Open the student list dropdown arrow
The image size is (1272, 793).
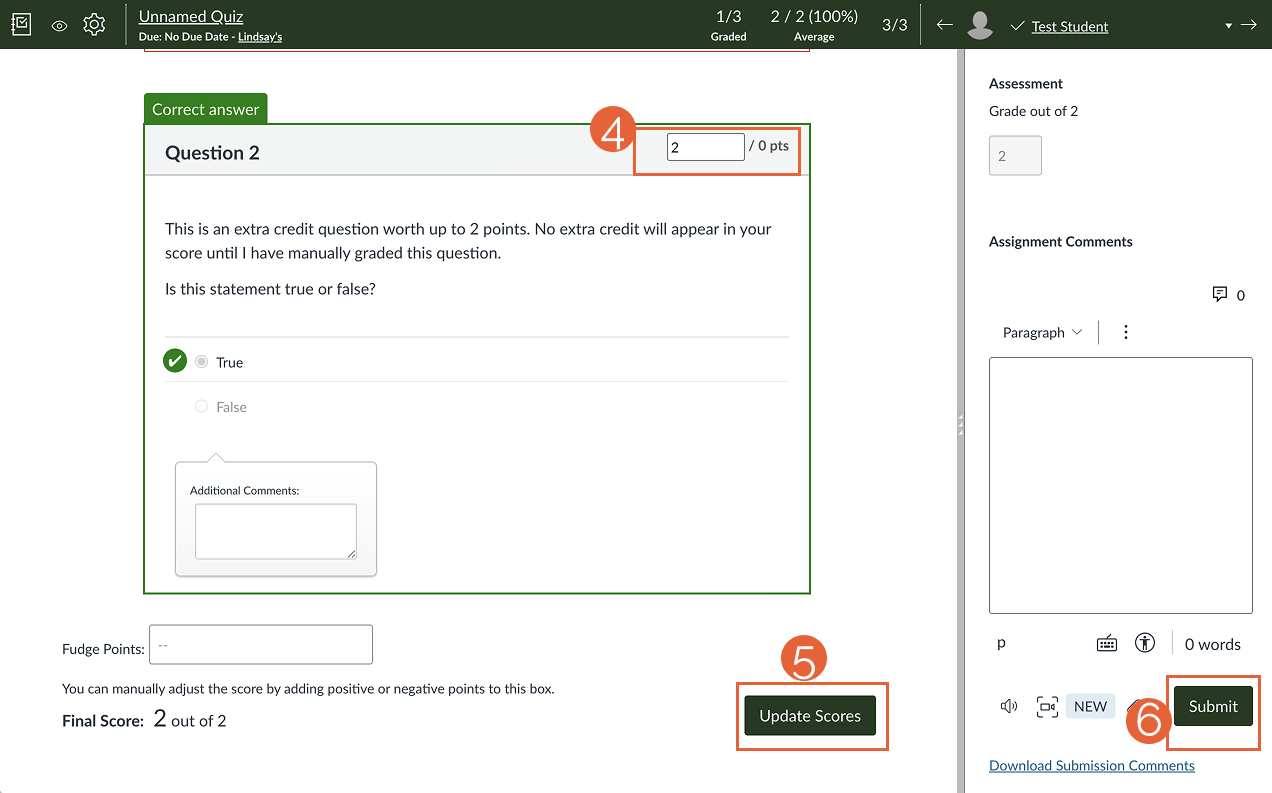point(1228,26)
